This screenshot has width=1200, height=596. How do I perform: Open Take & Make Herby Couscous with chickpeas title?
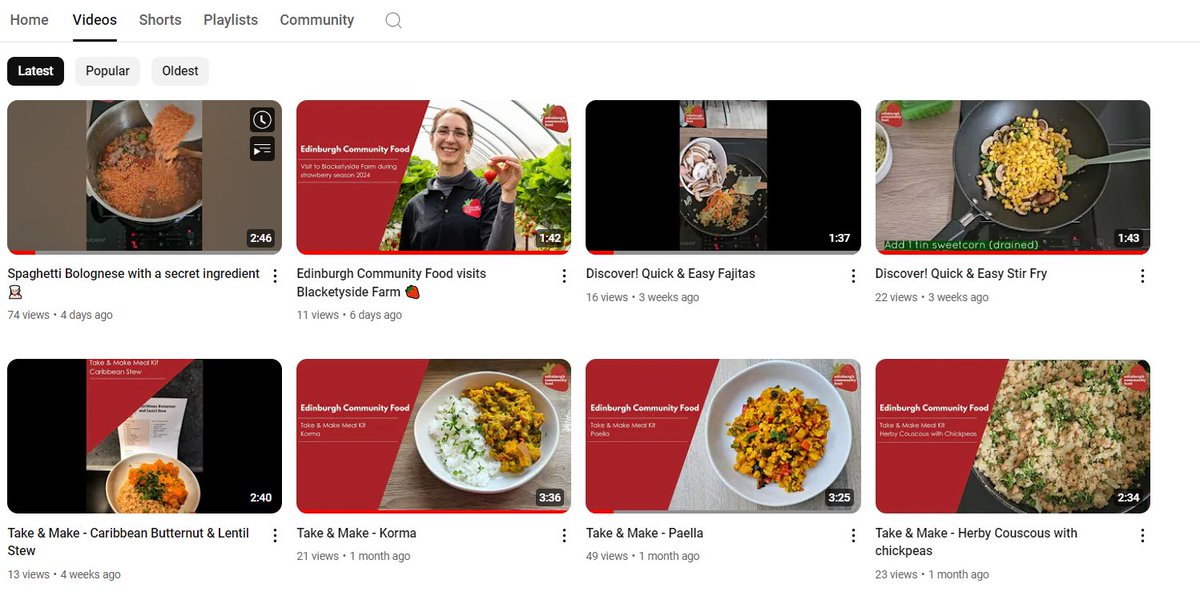(976, 542)
